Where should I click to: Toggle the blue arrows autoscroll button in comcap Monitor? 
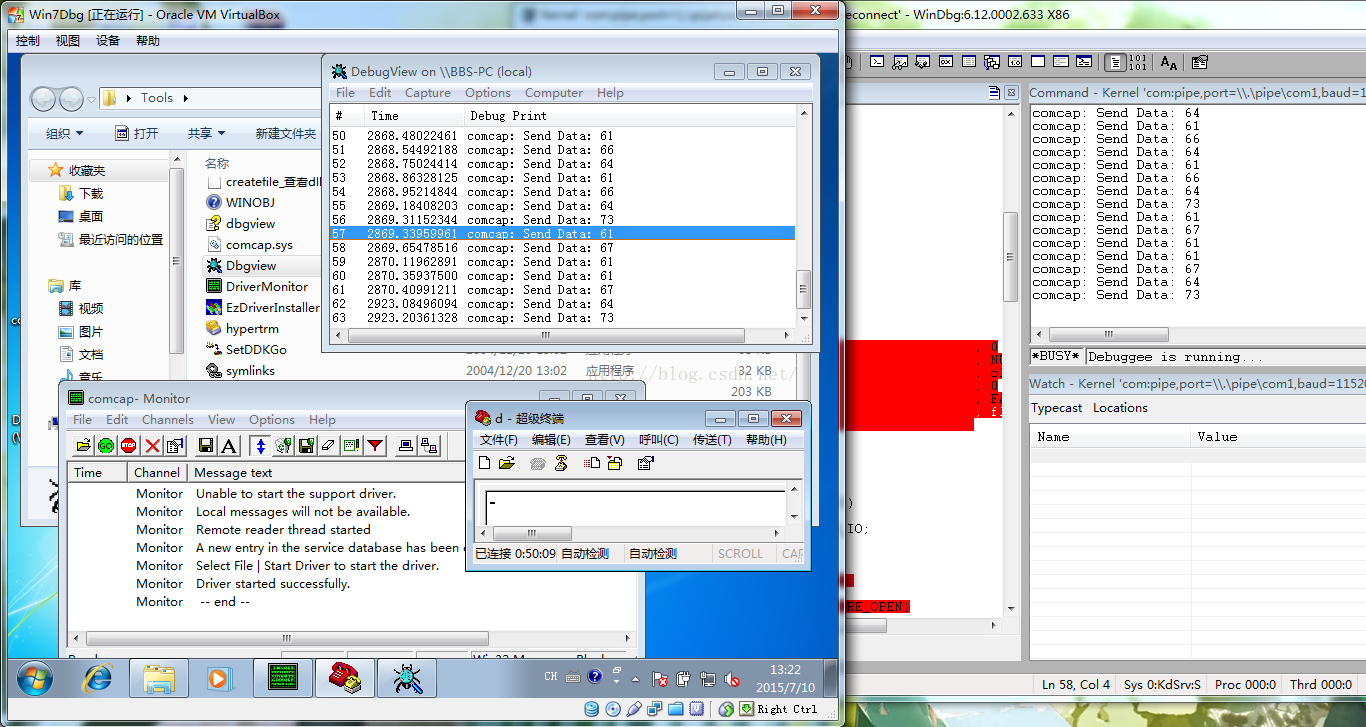(260, 445)
